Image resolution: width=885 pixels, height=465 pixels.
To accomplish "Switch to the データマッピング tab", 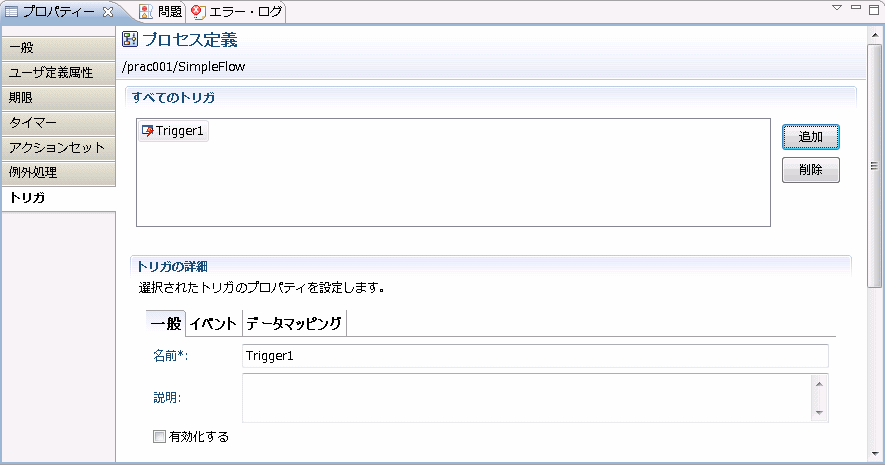I will pos(294,323).
